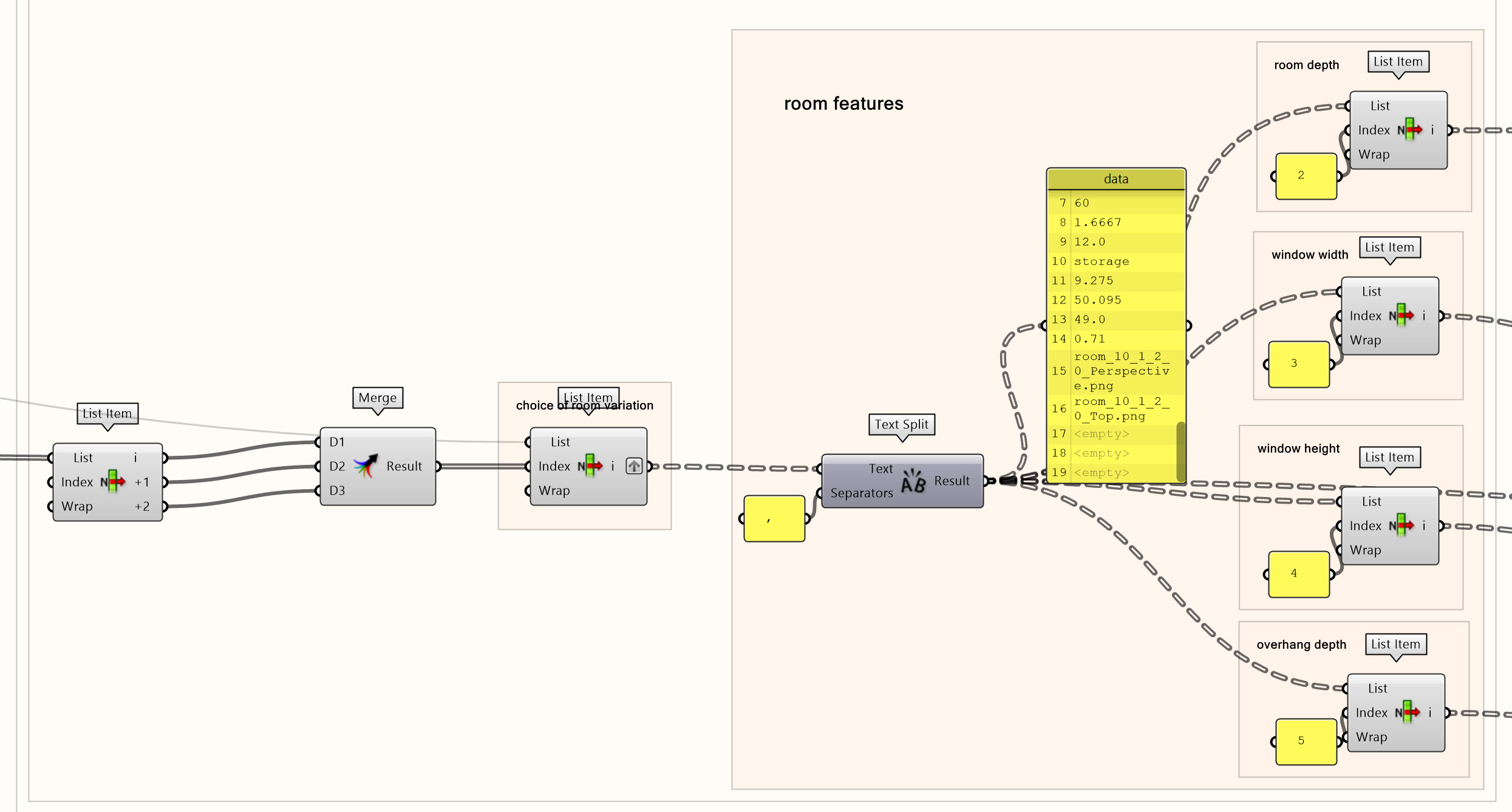
Task: Click the data panel vertical scrollbar
Action: [1180, 451]
